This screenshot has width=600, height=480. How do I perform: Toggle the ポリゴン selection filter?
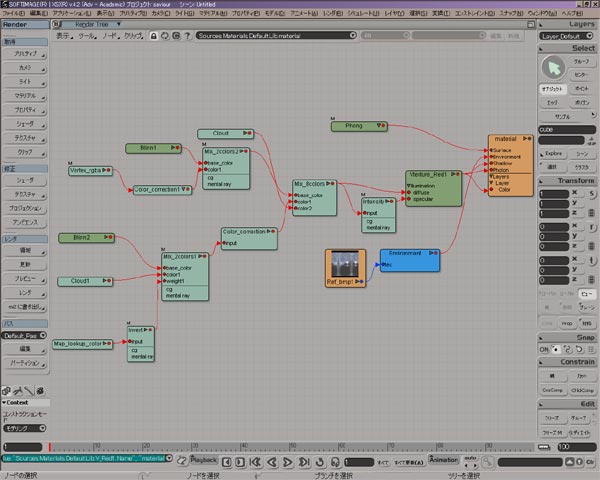[x=582, y=103]
